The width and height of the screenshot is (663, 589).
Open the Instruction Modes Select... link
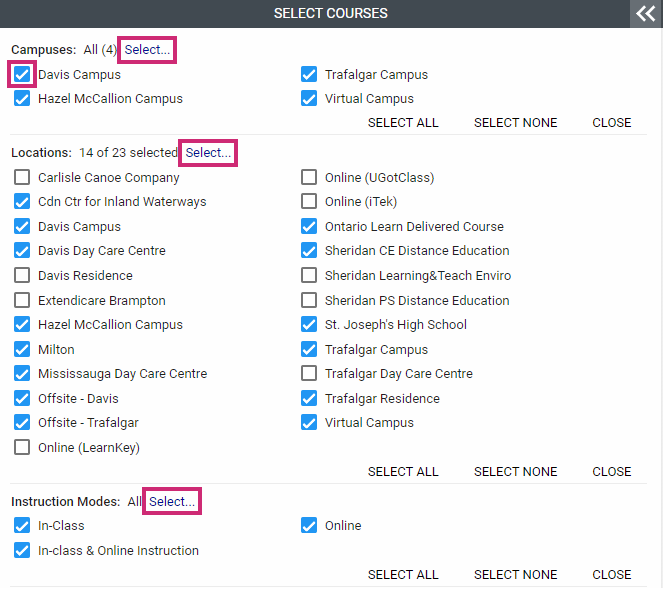coord(172,501)
